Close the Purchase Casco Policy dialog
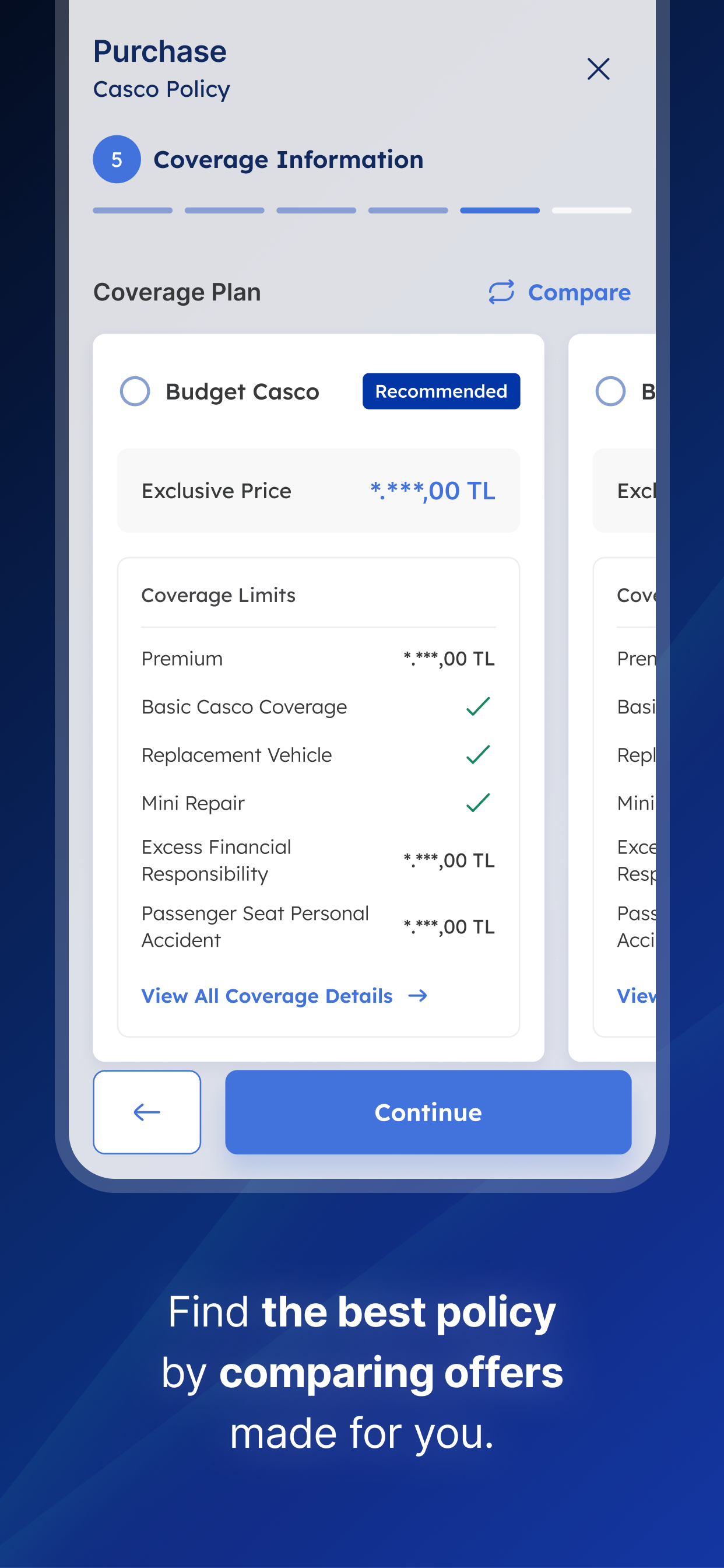The width and height of the screenshot is (724, 1568). click(598, 69)
